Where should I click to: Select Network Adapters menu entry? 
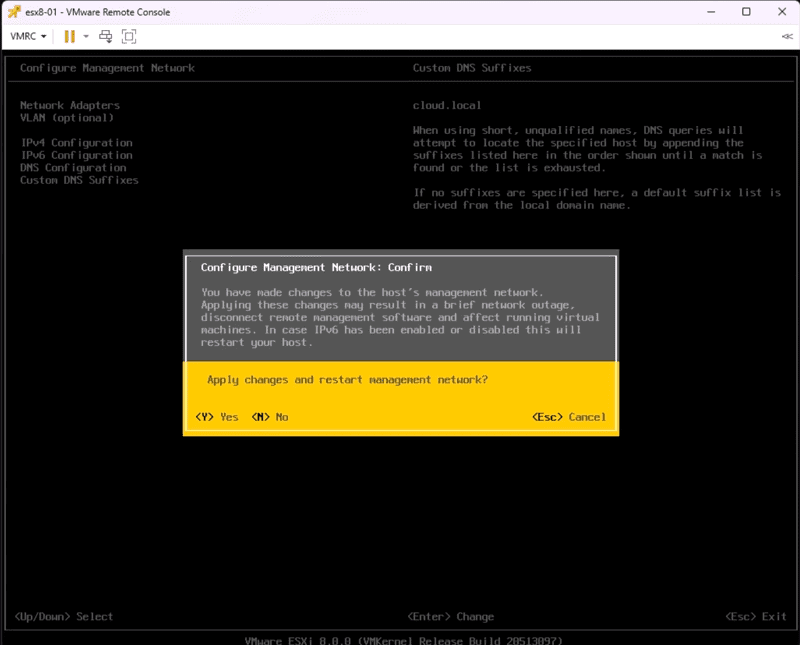pyautogui.click(x=70, y=105)
